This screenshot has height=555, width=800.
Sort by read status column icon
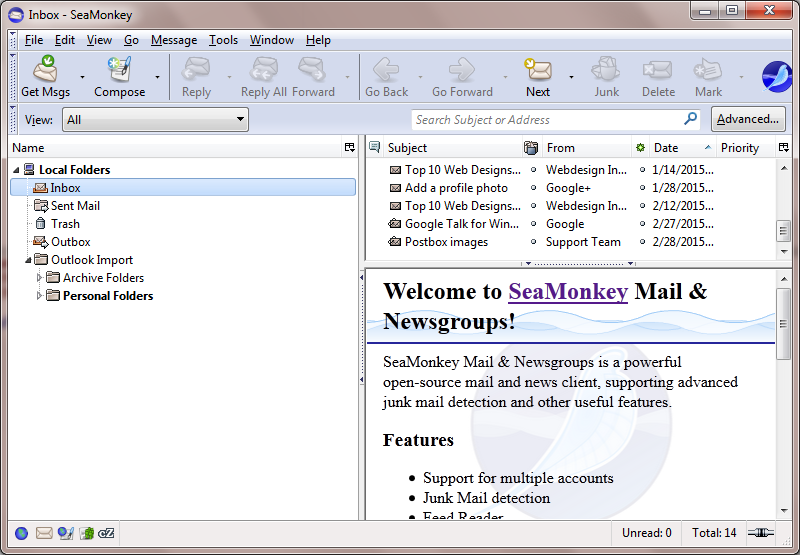point(640,148)
